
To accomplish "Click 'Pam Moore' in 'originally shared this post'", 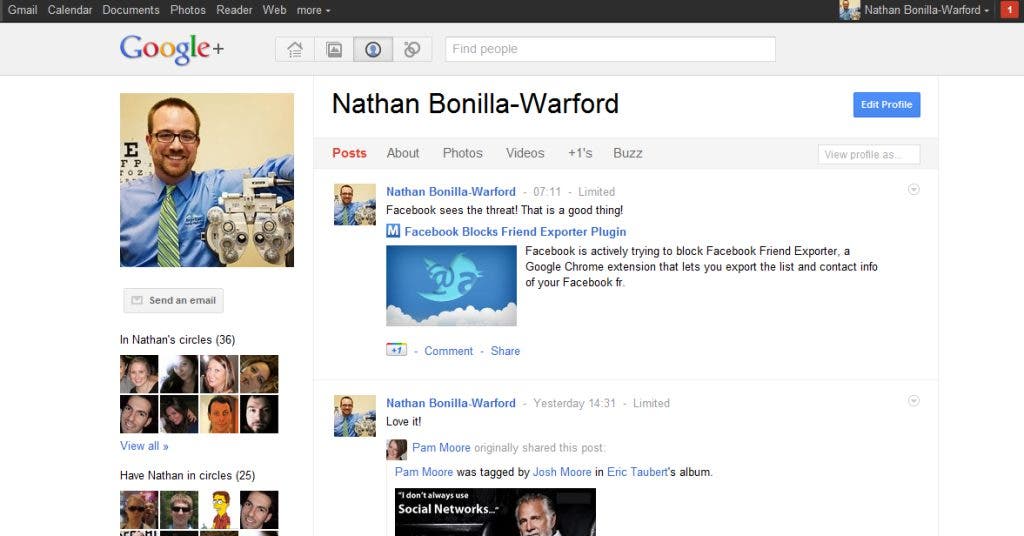I will [441, 447].
